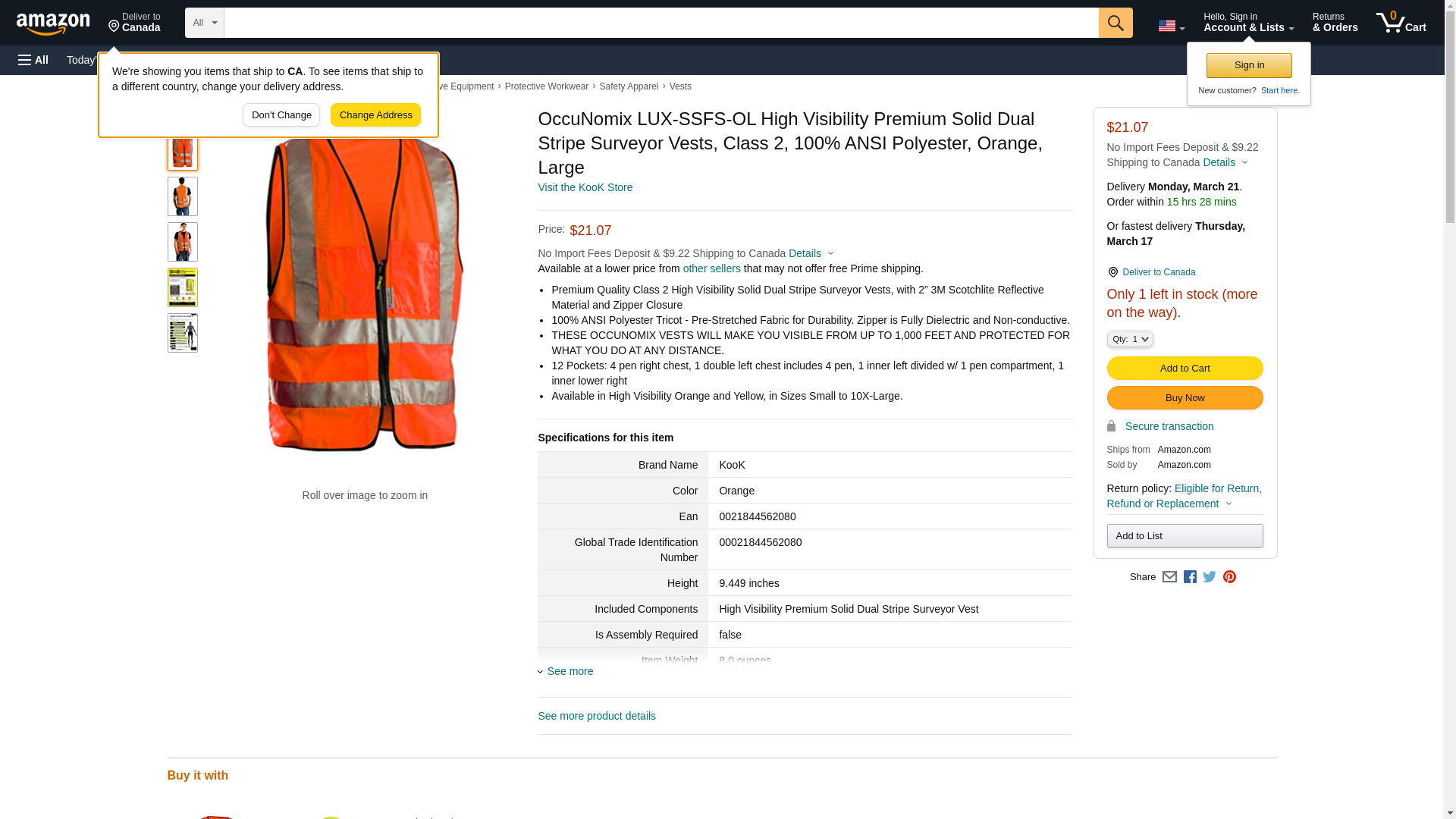Click Protective Workwear breadcrumb

coord(546,86)
